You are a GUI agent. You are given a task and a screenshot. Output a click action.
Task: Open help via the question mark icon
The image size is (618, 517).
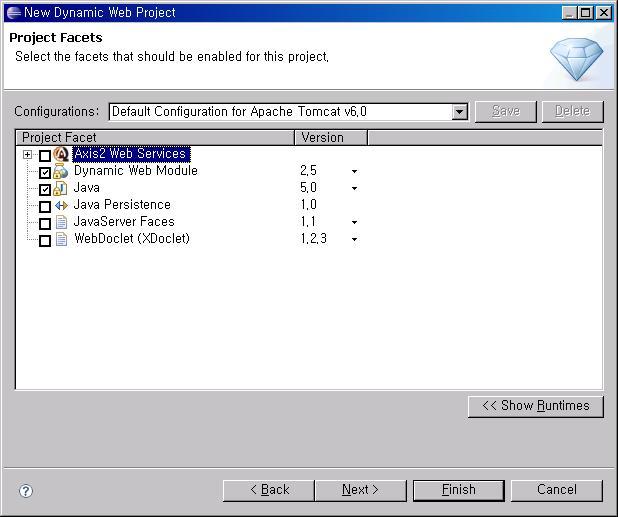26,491
